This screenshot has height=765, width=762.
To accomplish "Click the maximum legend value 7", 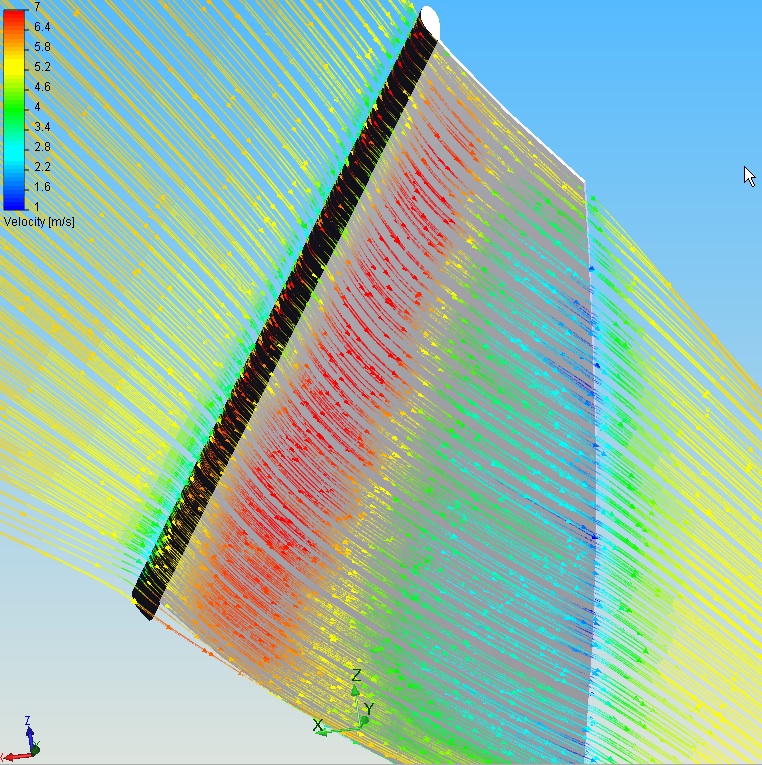I will [x=37, y=6].
